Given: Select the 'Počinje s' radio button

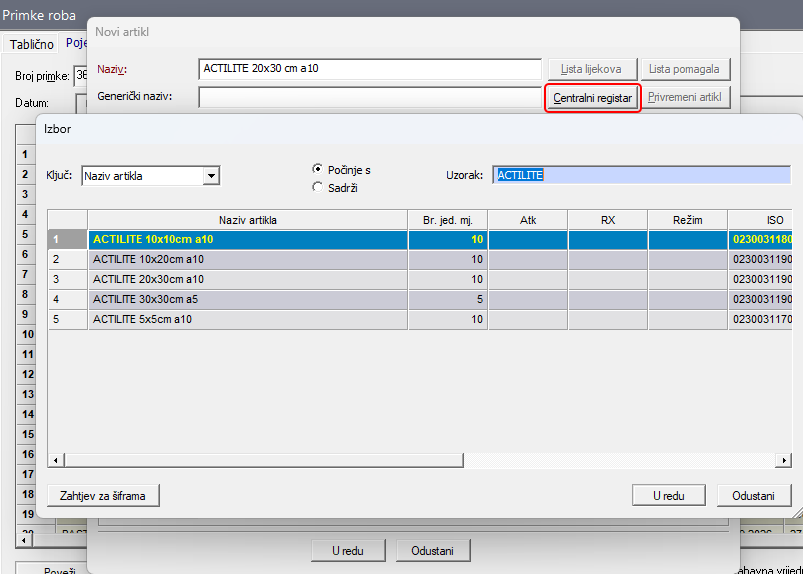Looking at the screenshot, I should coord(318,169).
